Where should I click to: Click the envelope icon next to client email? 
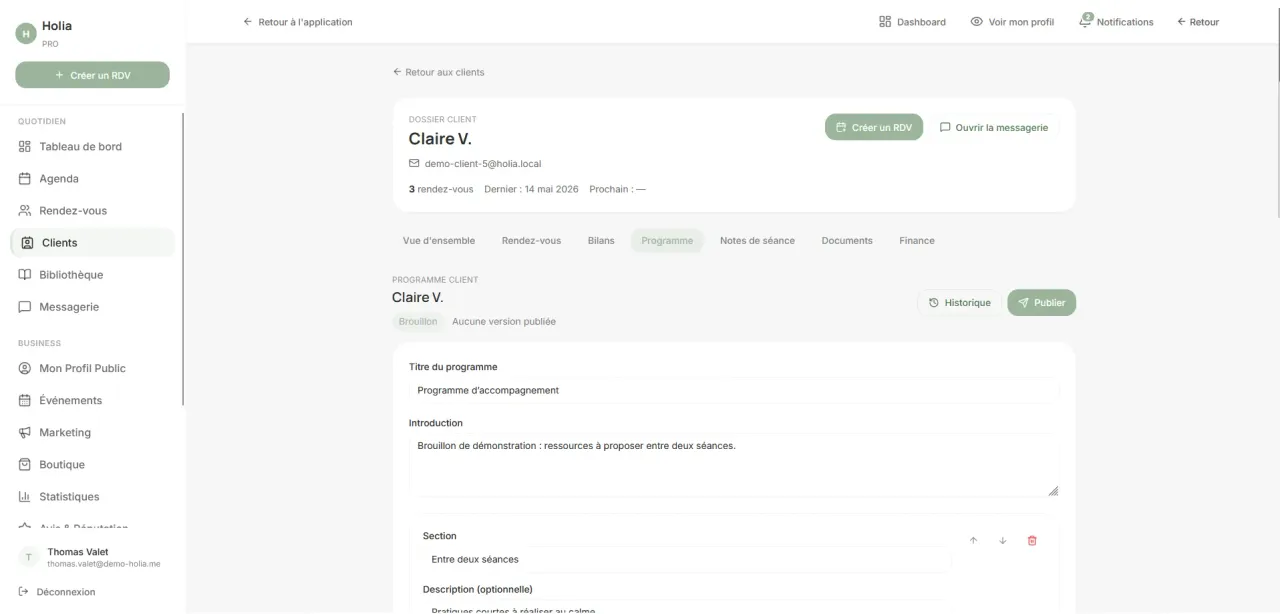tap(414, 163)
